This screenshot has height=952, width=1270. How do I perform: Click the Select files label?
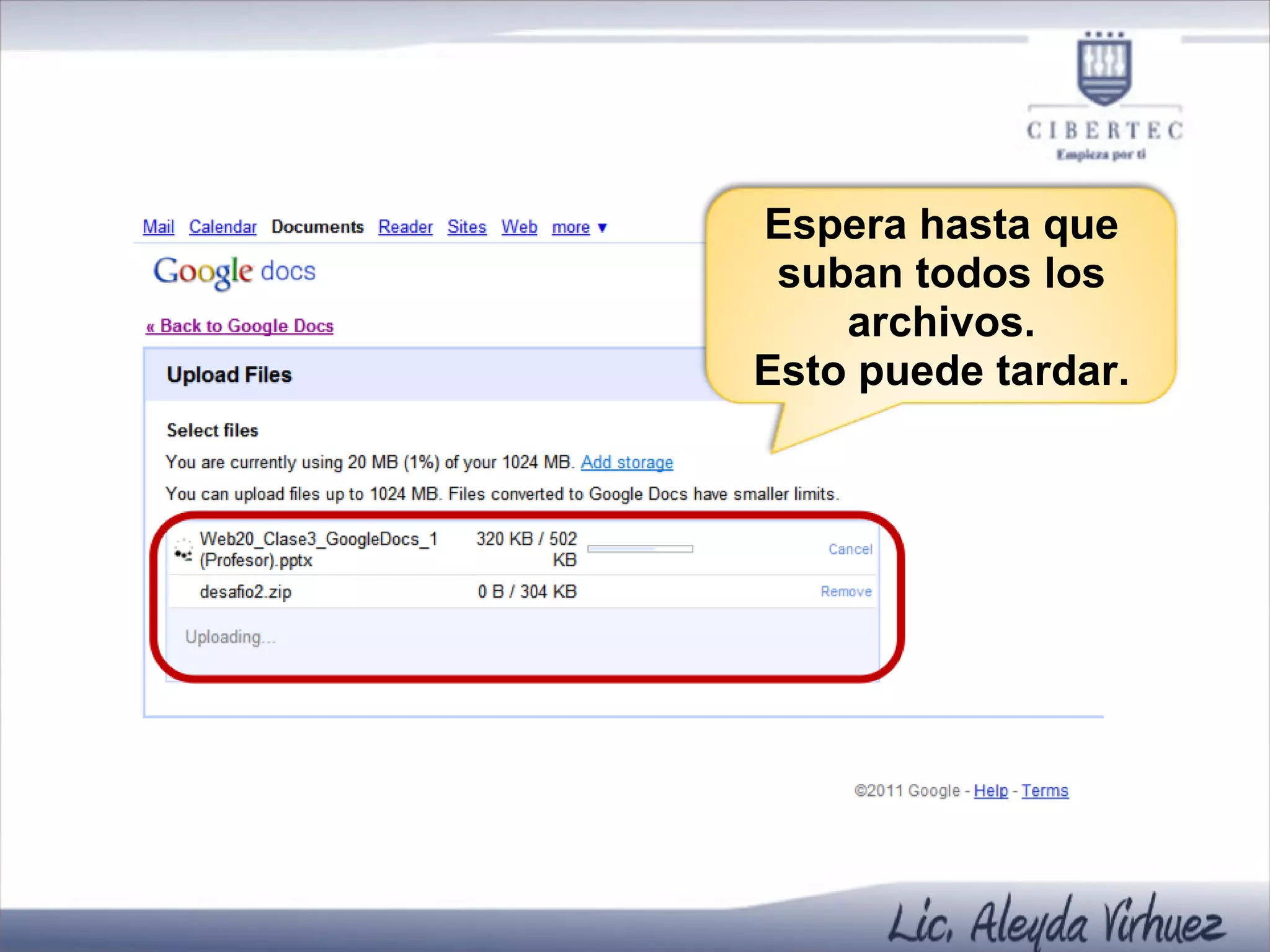pos(212,431)
